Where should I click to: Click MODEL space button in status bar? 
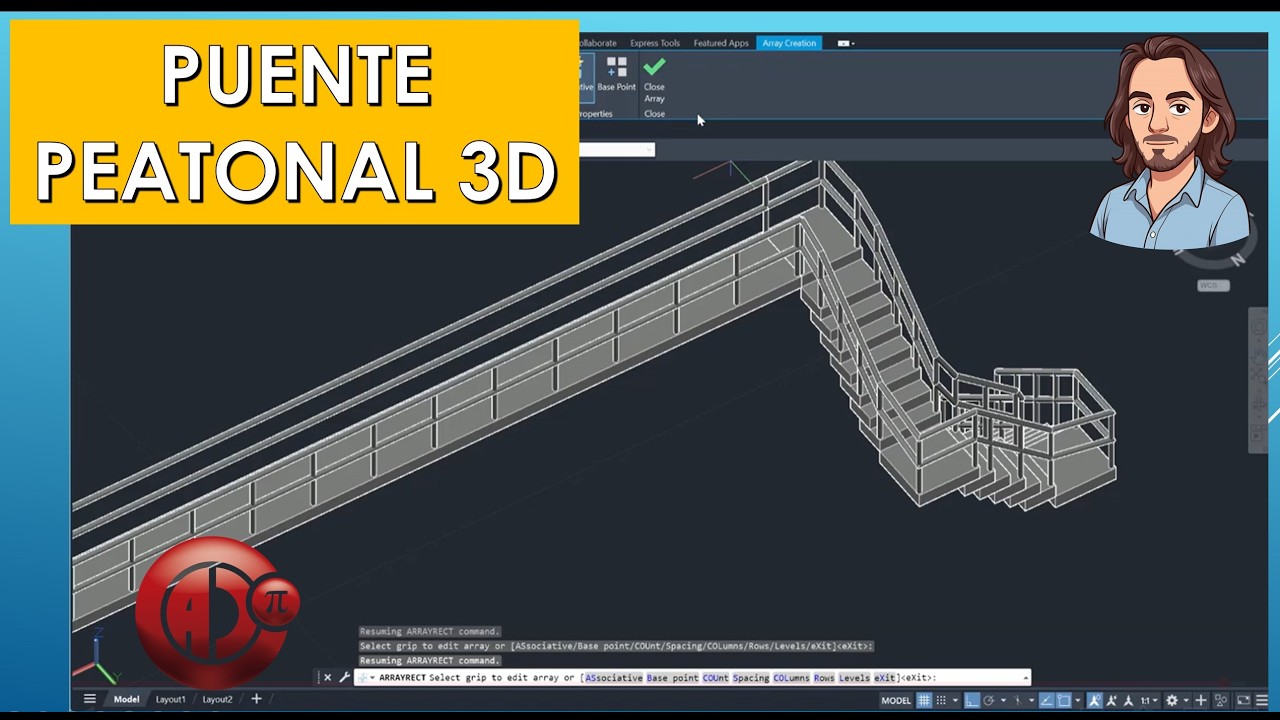point(896,700)
